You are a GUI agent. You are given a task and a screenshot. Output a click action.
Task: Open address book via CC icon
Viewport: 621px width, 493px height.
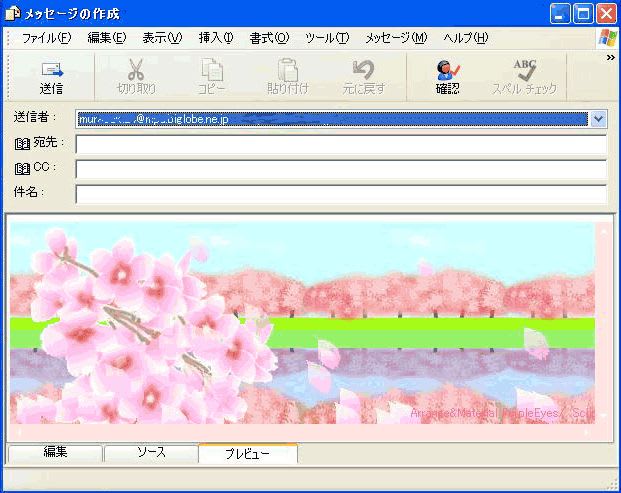22,168
